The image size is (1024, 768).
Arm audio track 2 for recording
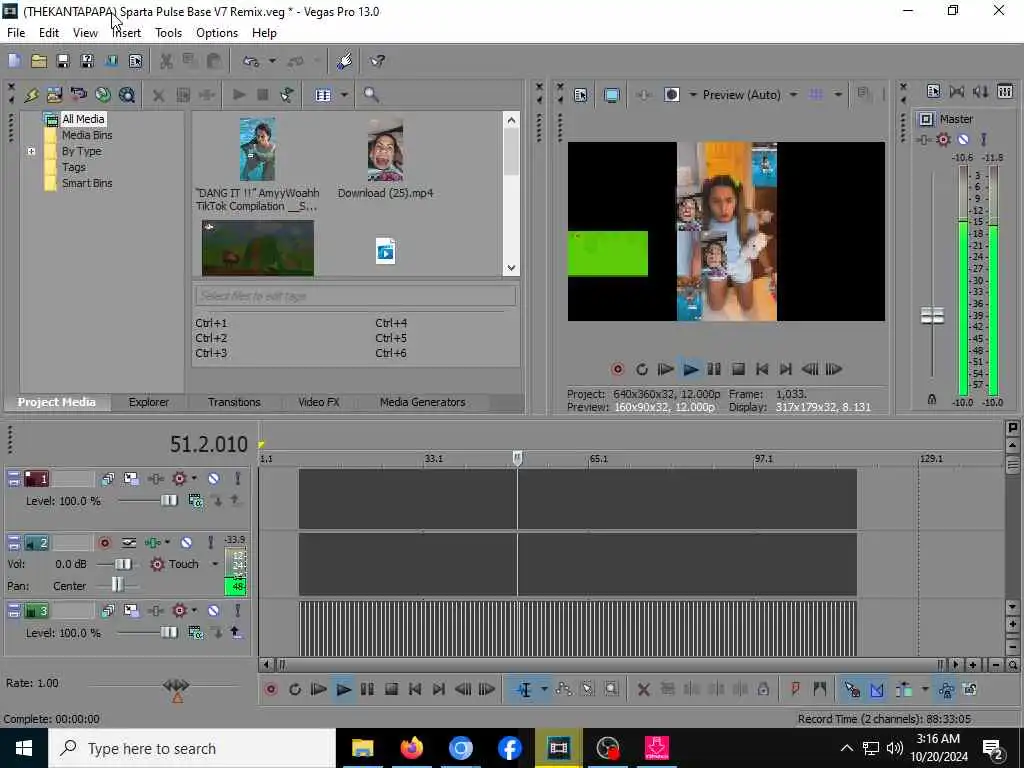104,543
